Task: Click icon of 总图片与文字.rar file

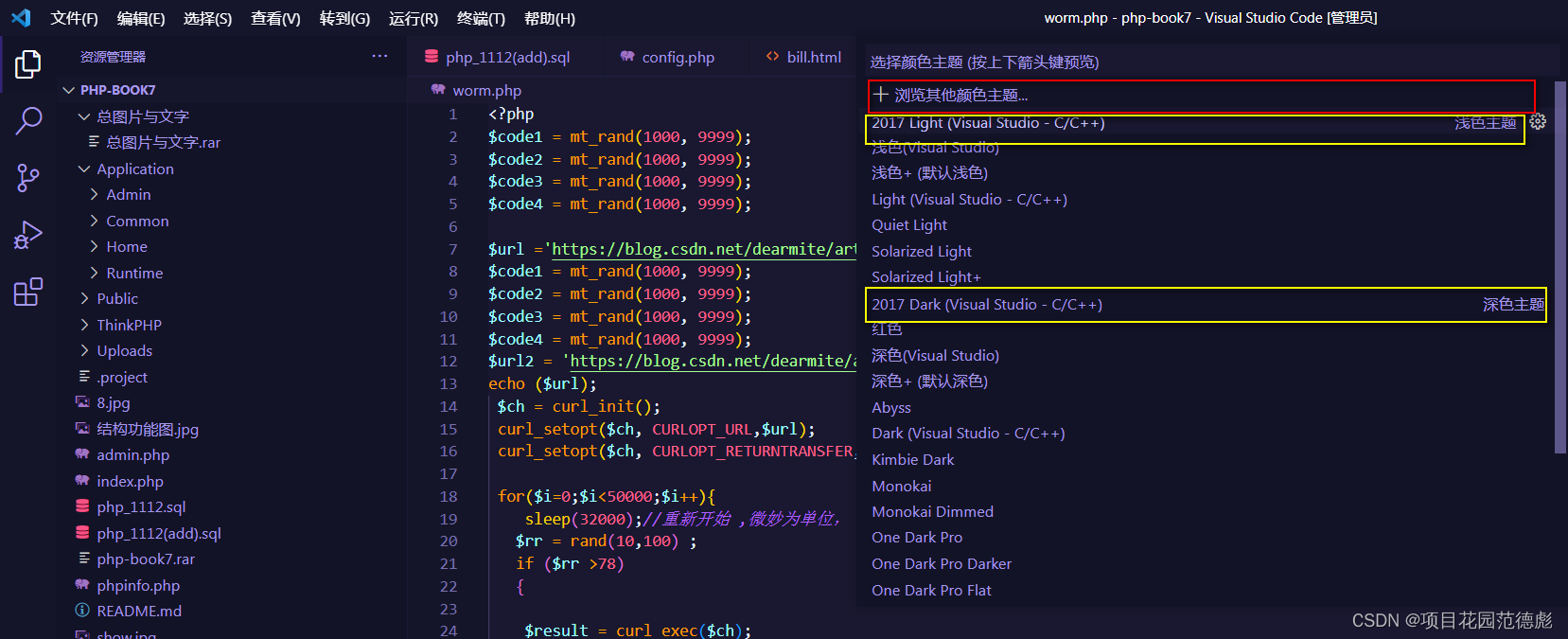Action: [94, 142]
